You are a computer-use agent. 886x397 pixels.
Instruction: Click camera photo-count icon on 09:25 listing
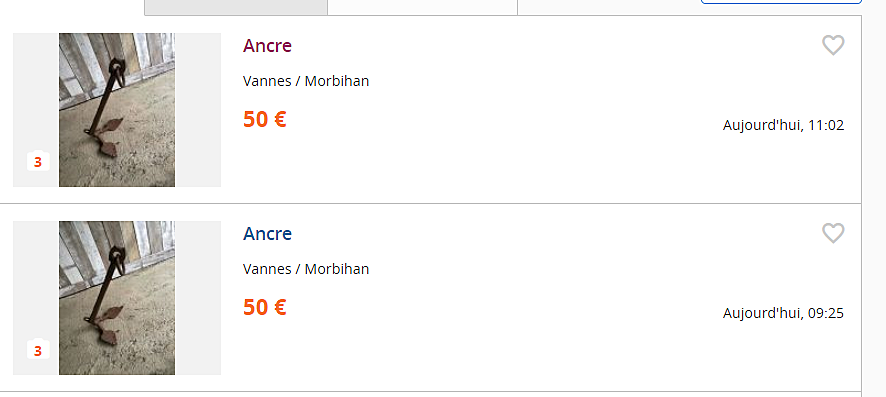pyautogui.click(x=38, y=350)
